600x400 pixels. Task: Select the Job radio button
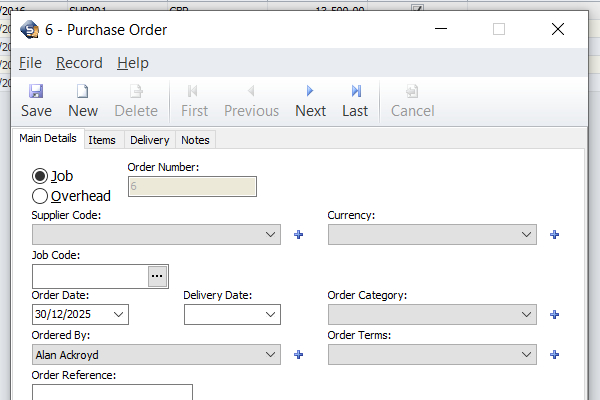click(x=40, y=176)
